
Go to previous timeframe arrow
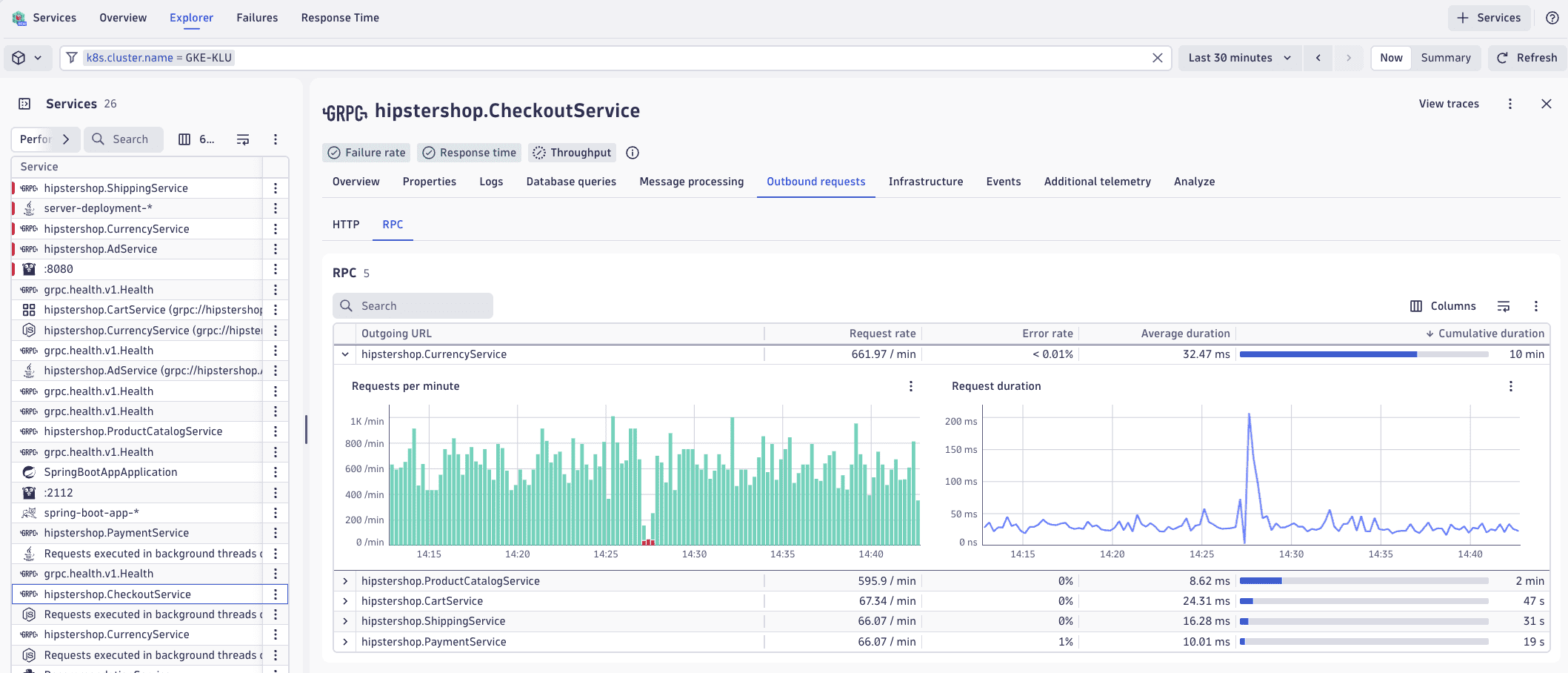coord(1318,58)
